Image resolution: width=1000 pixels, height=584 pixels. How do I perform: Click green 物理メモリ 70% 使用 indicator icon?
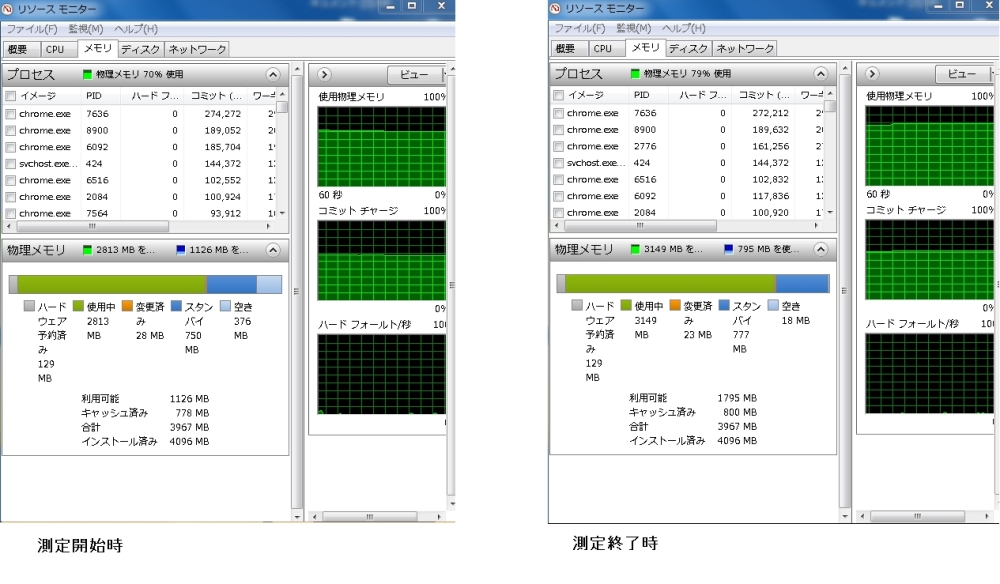(x=88, y=74)
